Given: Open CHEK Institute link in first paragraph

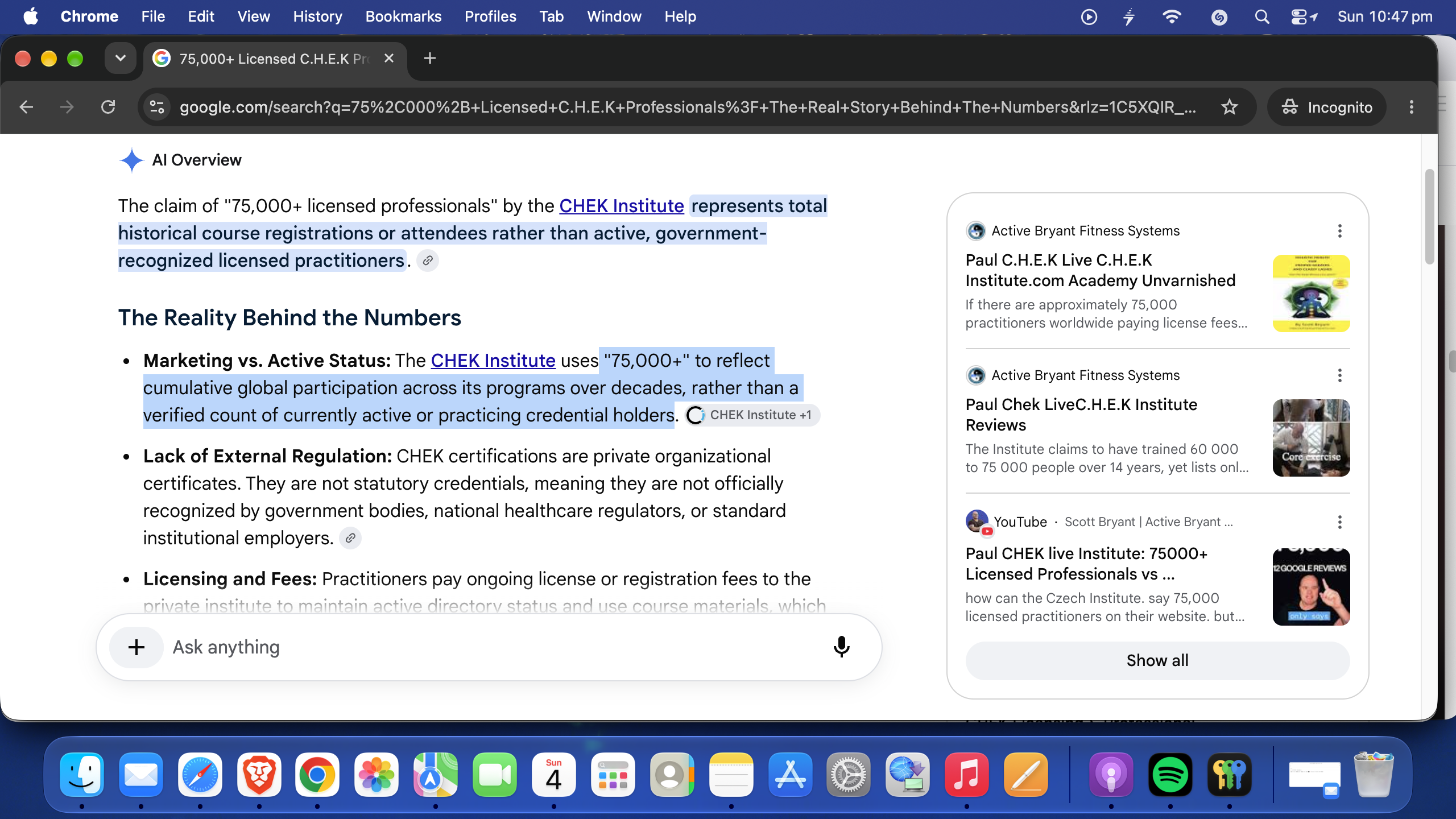Looking at the screenshot, I should pyautogui.click(x=622, y=206).
